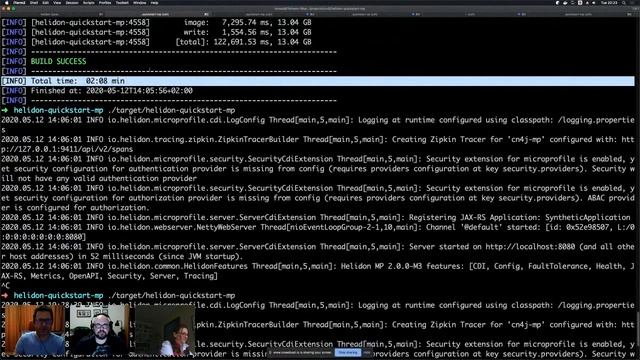The image size is (640, 360).
Task: Open the Help menu
Action: click(154, 2)
